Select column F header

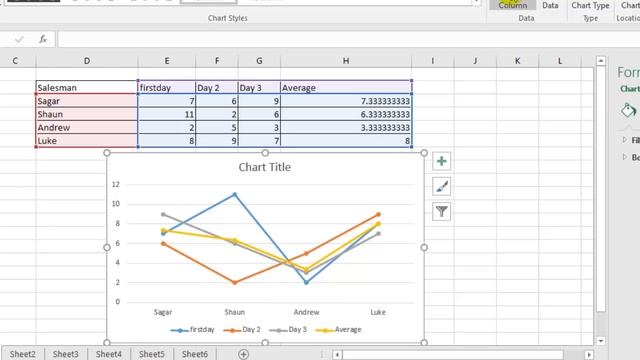click(217, 61)
